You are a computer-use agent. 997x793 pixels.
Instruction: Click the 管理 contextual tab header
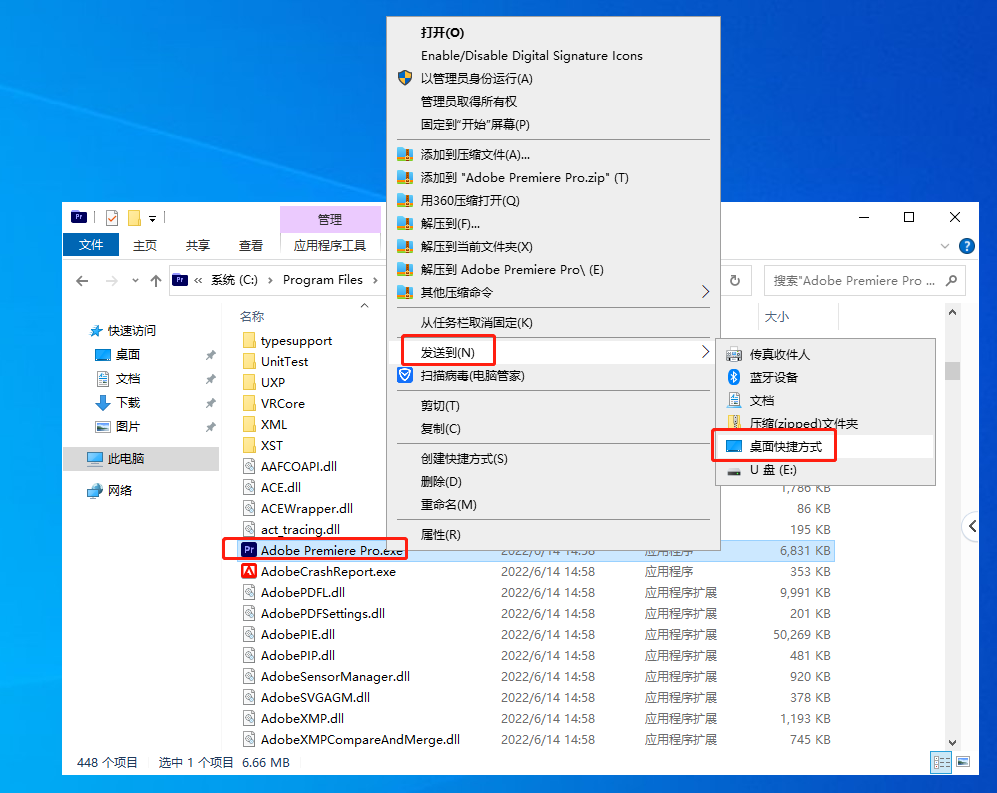click(330, 219)
